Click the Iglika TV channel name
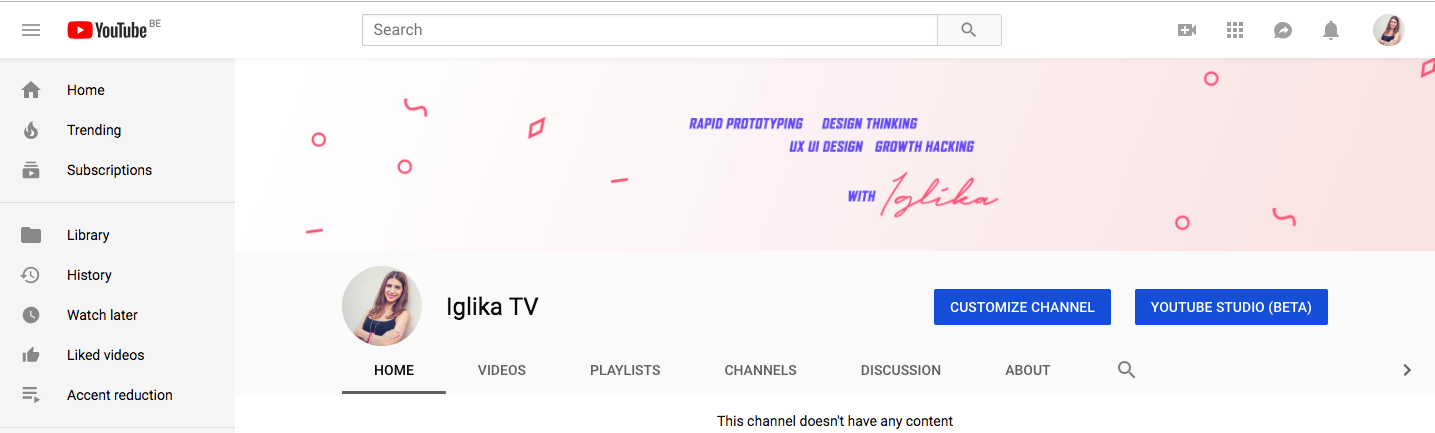Screen dimensions: 1435x433 tap(492, 306)
